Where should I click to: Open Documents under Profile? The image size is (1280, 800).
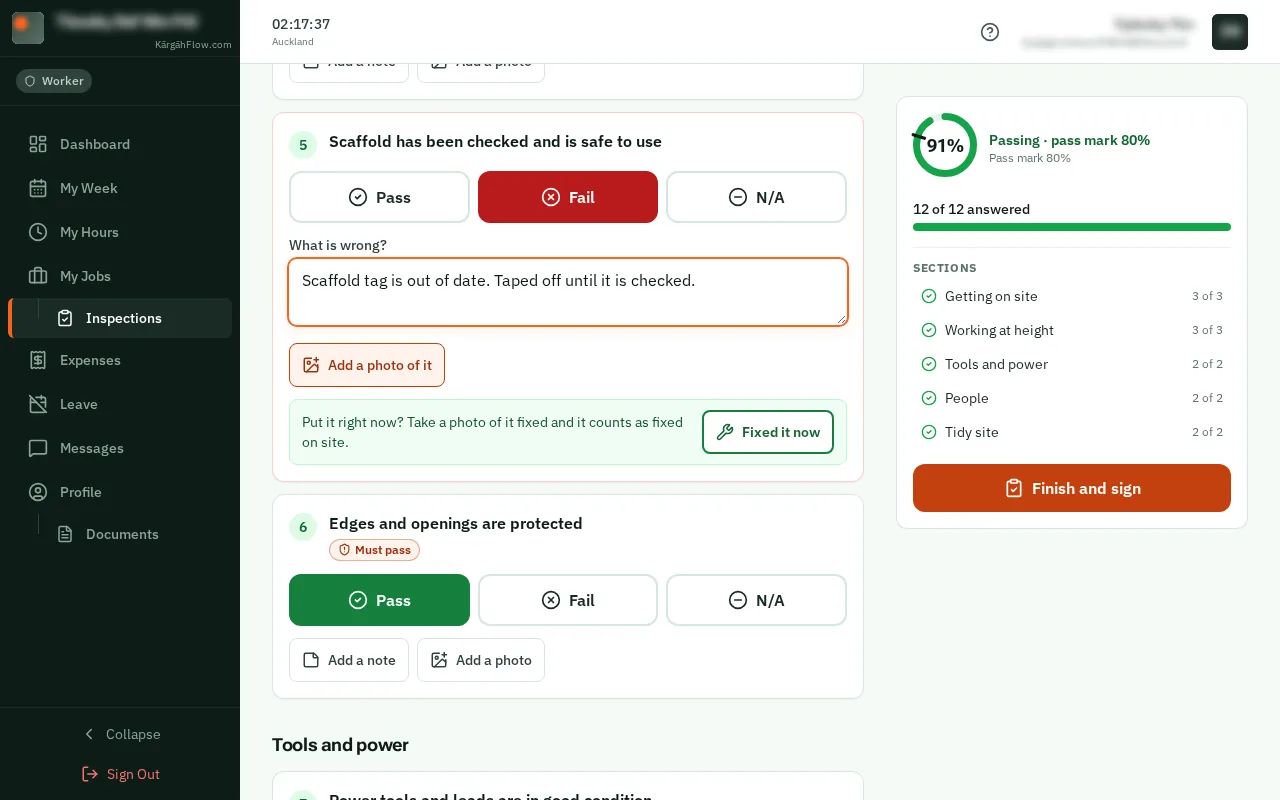click(x=120, y=534)
